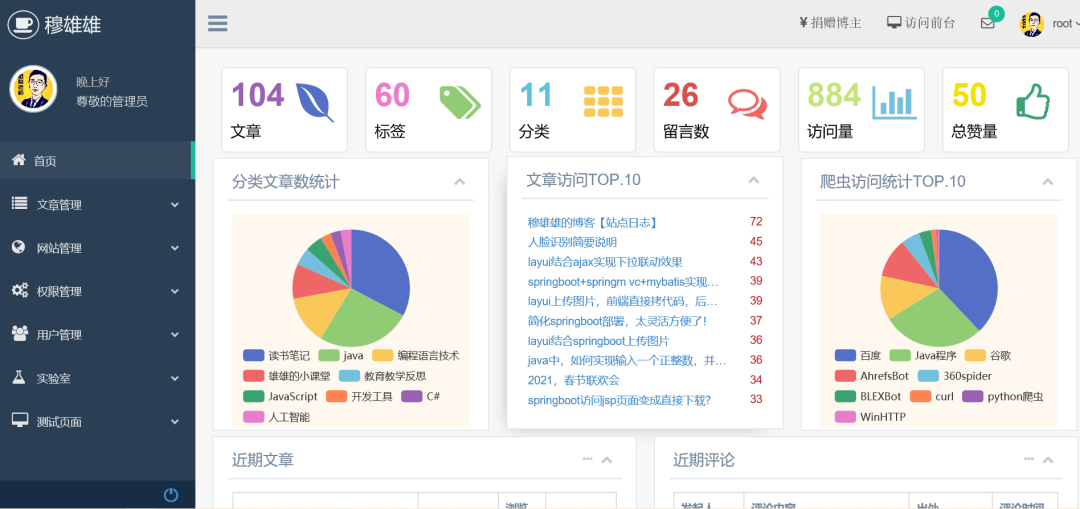
Task: Collapse the 近期评论 panel
Action: click(1048, 460)
